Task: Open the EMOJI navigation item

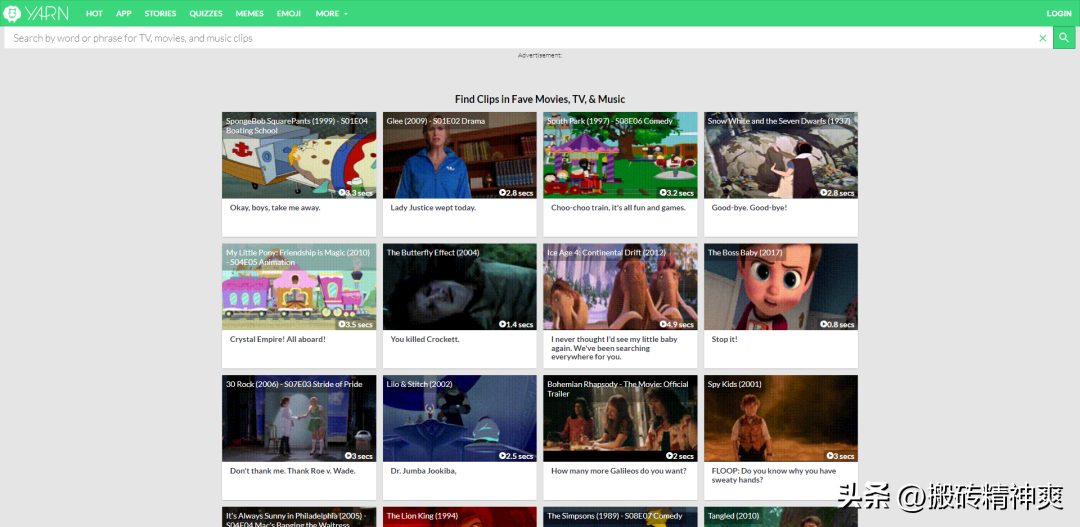Action: click(289, 14)
